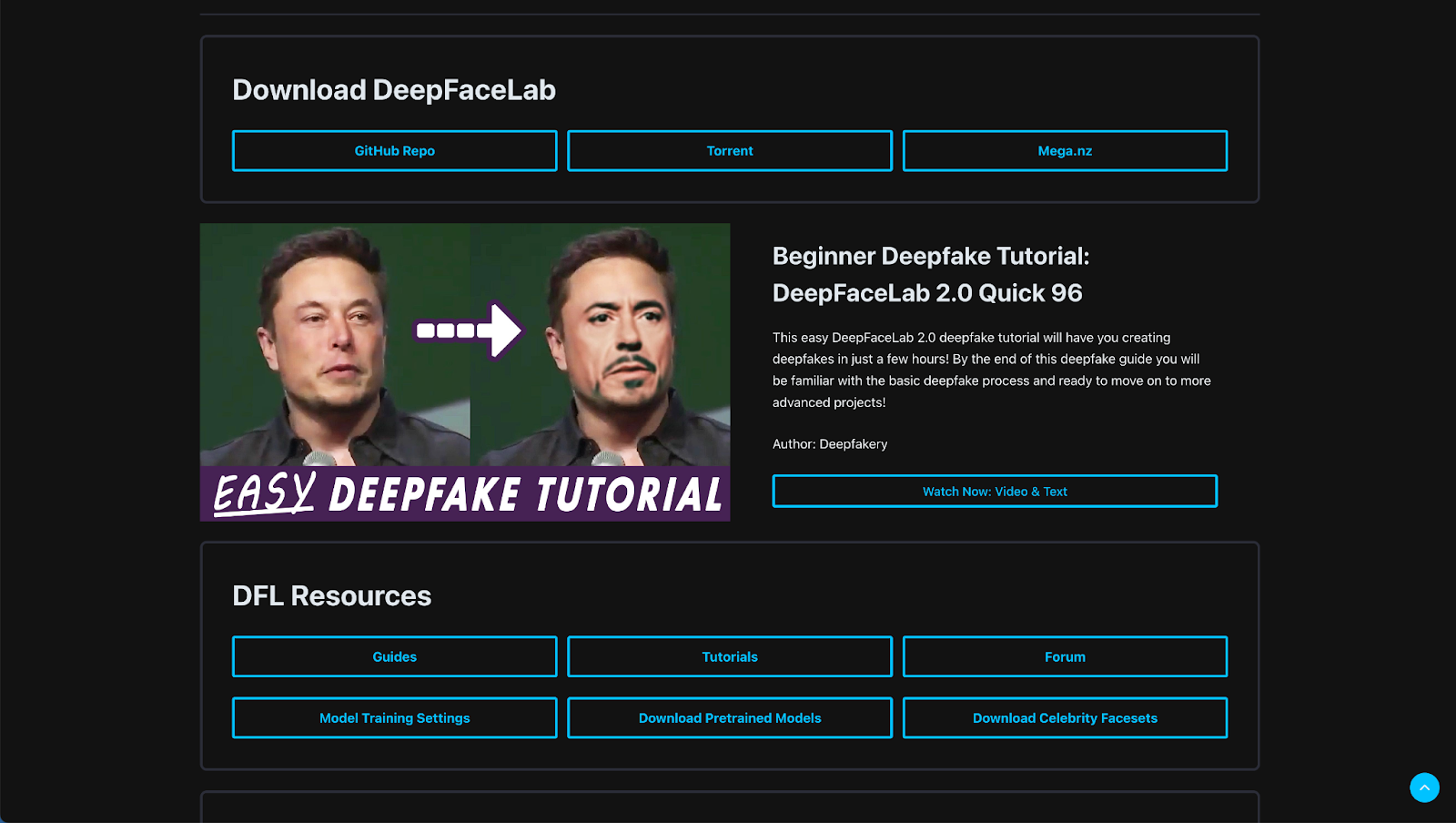
Task: Click Download Celebrity Facesets
Action: [x=1065, y=717]
